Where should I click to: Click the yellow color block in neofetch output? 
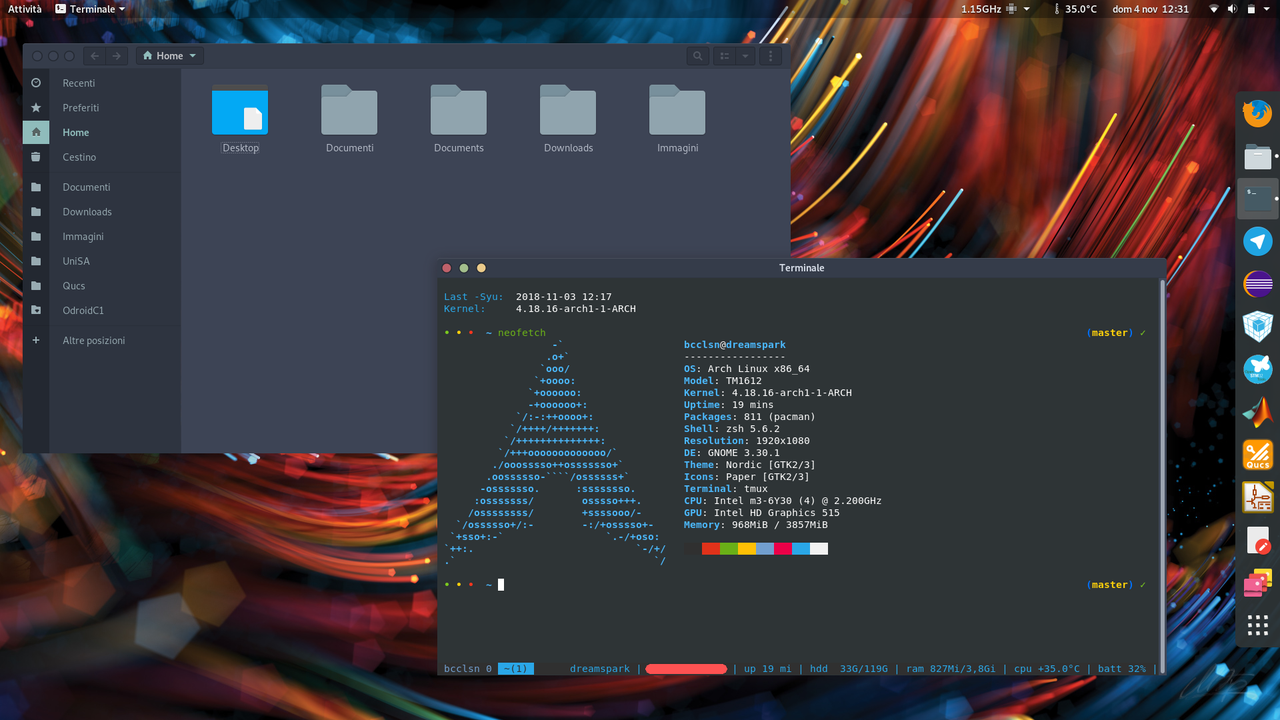click(x=747, y=549)
